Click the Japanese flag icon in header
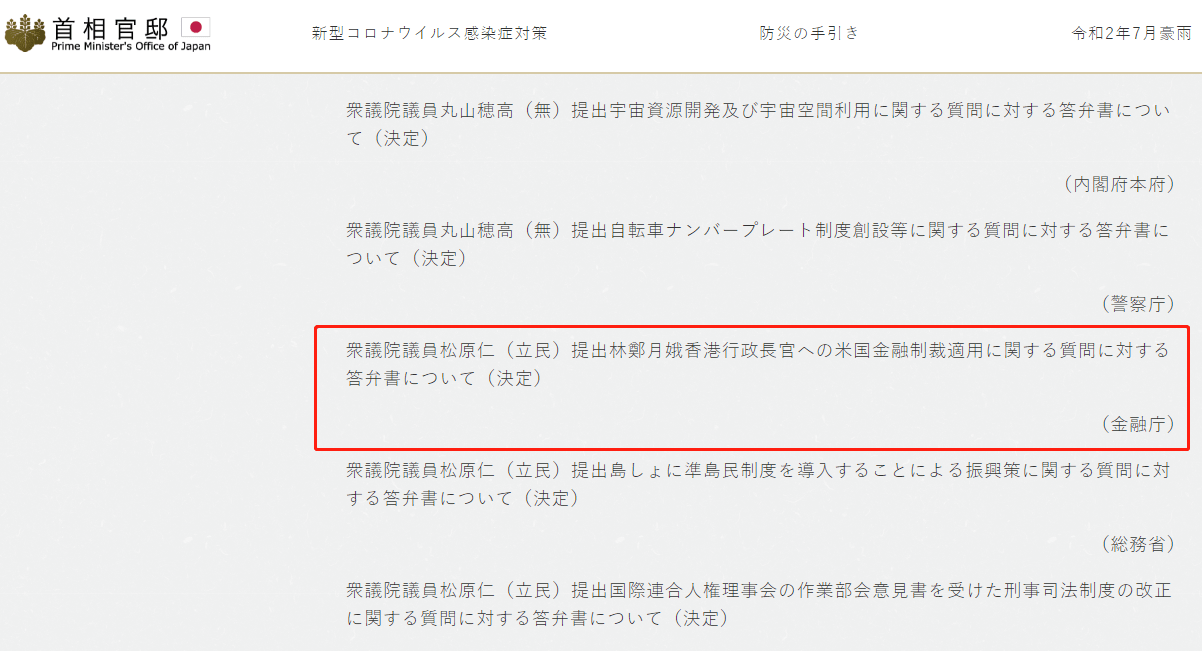 195,27
